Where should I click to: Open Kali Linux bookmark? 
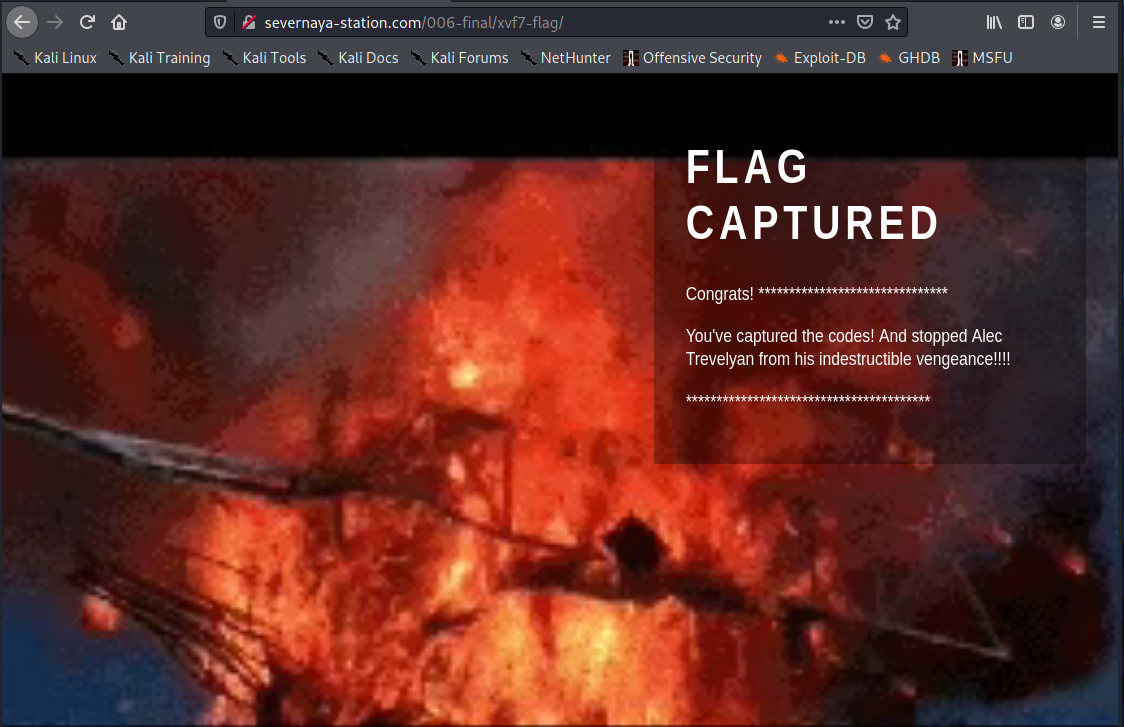pos(55,58)
